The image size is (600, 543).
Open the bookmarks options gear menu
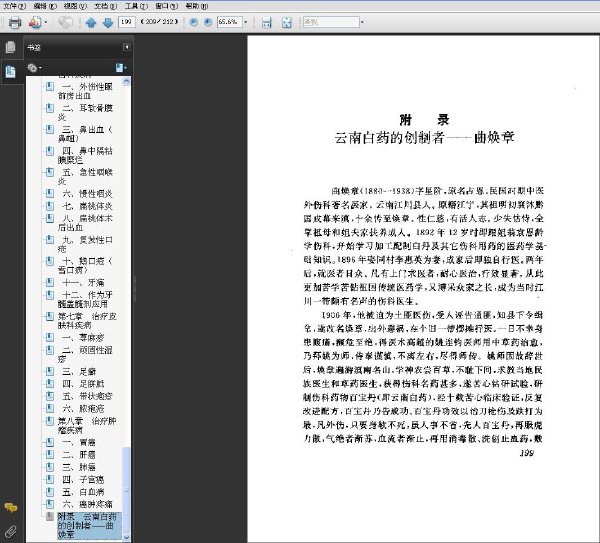tap(34, 68)
